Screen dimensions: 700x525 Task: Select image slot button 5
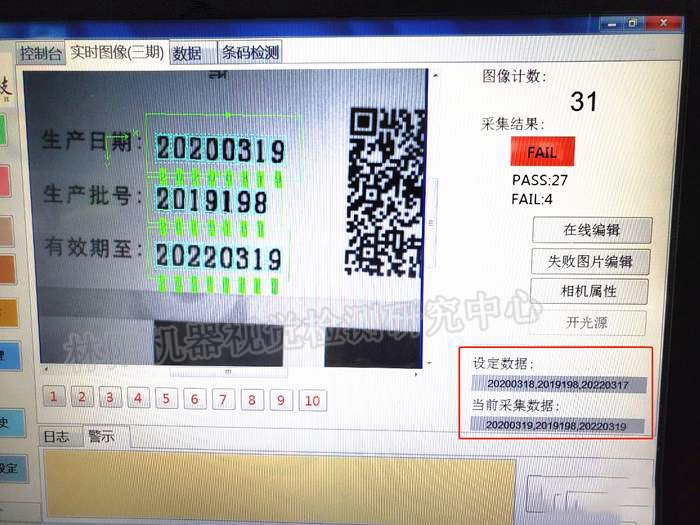point(166,399)
